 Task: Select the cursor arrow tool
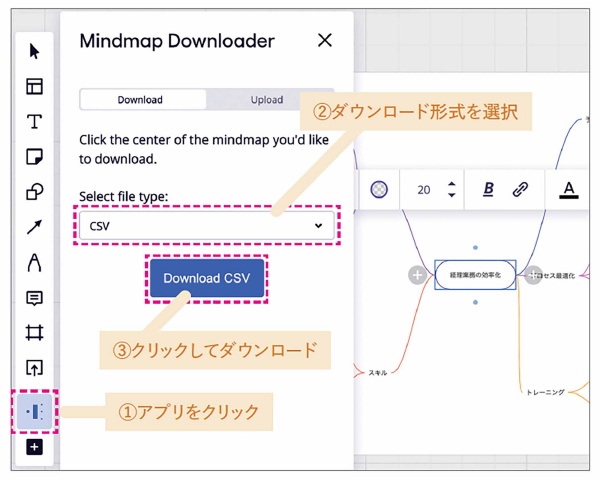coord(35,51)
